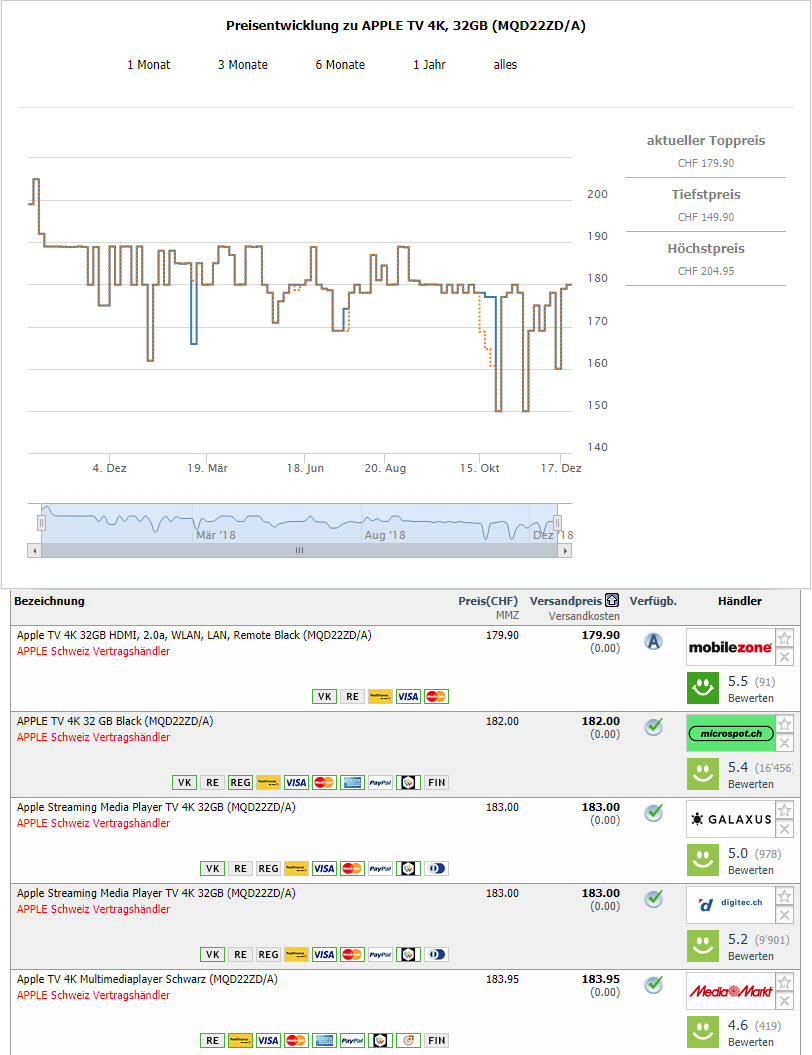Open the digitec.ch shop logo
Screen dimensions: 812x1055
(x=730, y=905)
